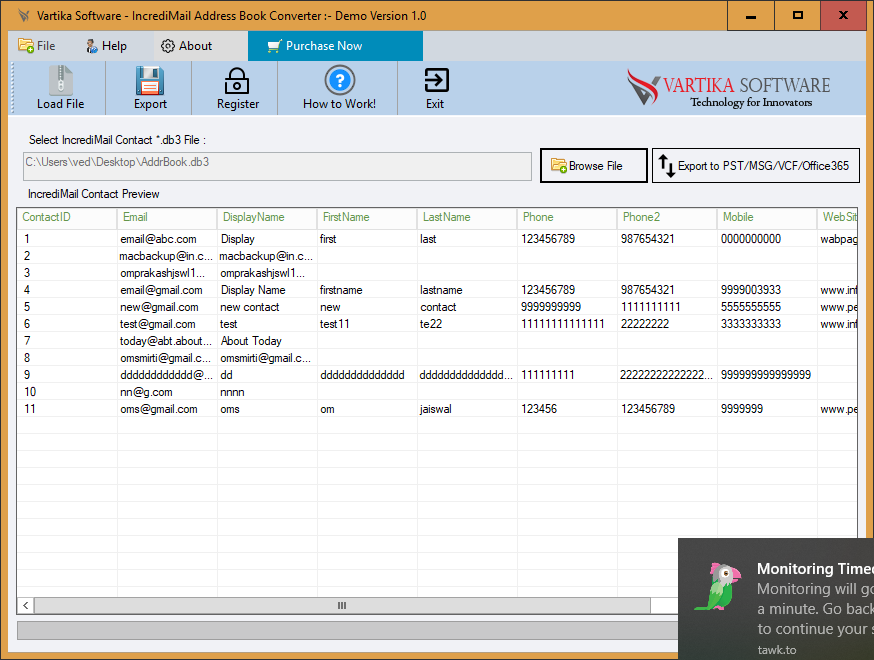874x660 pixels.
Task: Open the How to Work! help icon
Action: (339, 80)
